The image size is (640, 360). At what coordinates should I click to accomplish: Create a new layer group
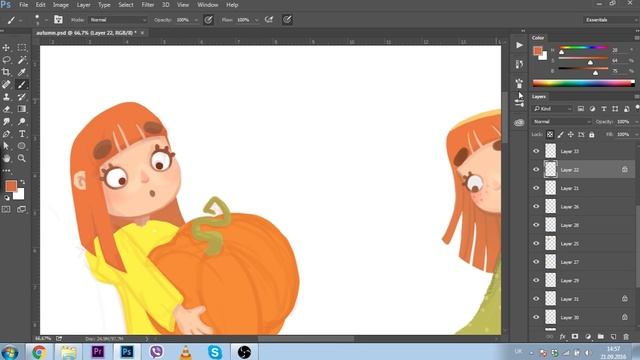pos(600,337)
